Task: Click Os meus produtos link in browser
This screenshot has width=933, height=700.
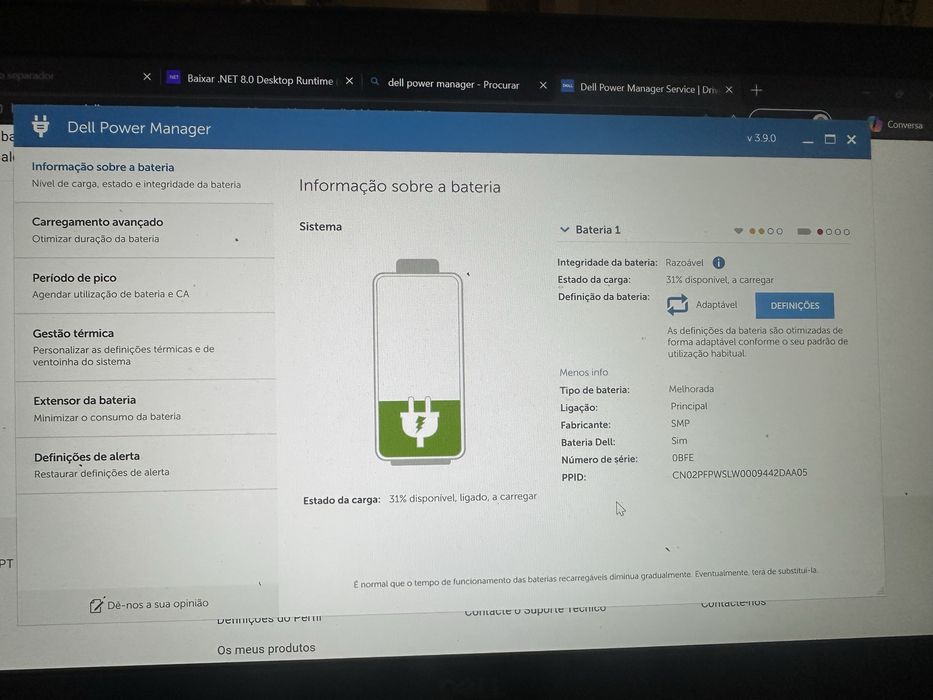Action: pos(266,648)
